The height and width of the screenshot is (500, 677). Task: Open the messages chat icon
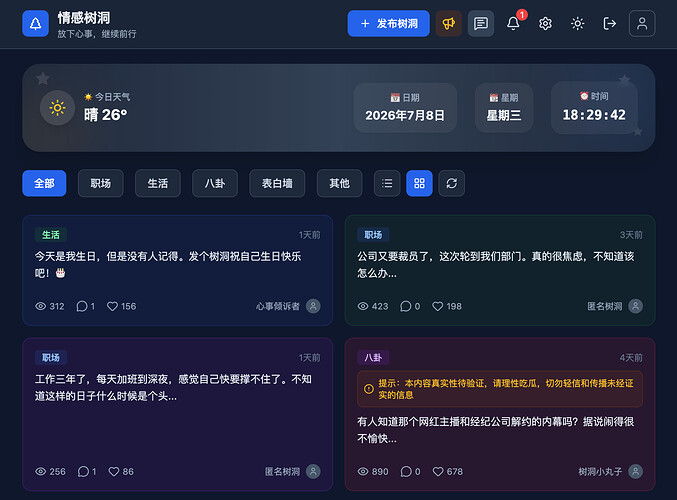(x=481, y=23)
